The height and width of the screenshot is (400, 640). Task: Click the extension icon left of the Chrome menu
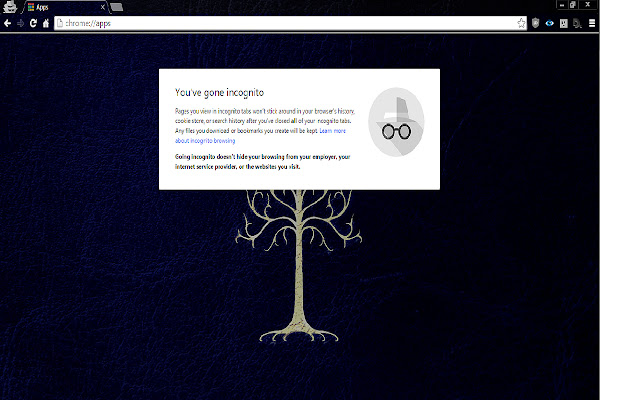pyautogui.click(x=577, y=24)
